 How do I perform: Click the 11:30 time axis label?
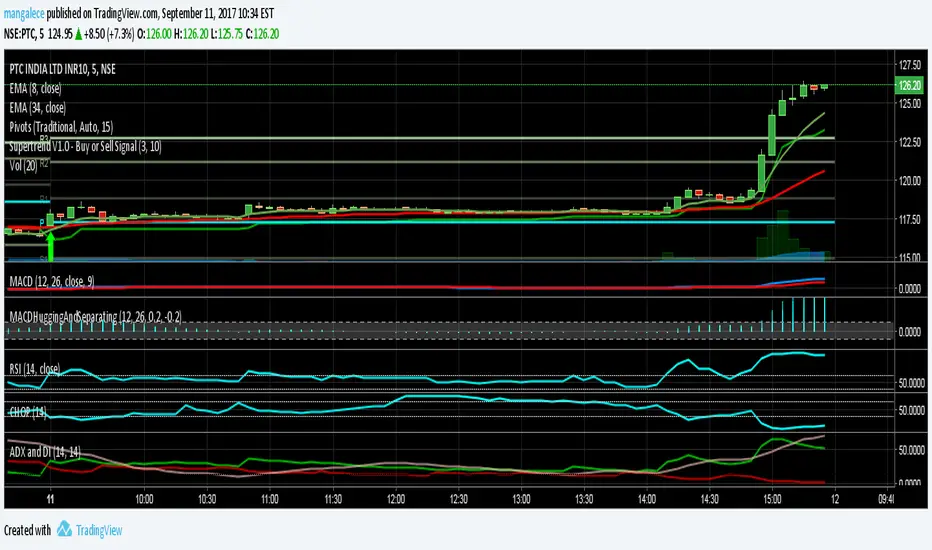point(333,499)
